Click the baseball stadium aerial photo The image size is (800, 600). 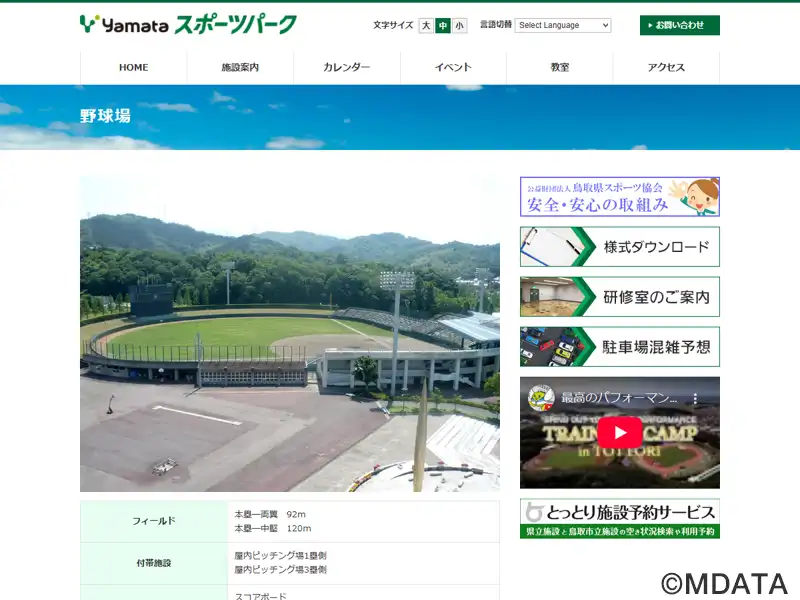(x=290, y=334)
